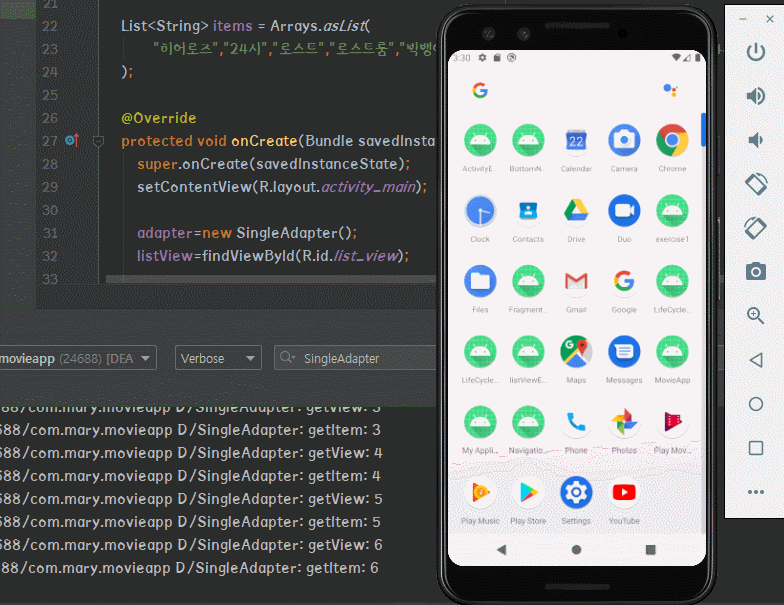Click the override gutter icon on line 27
This screenshot has width=784, height=605.
[72, 140]
